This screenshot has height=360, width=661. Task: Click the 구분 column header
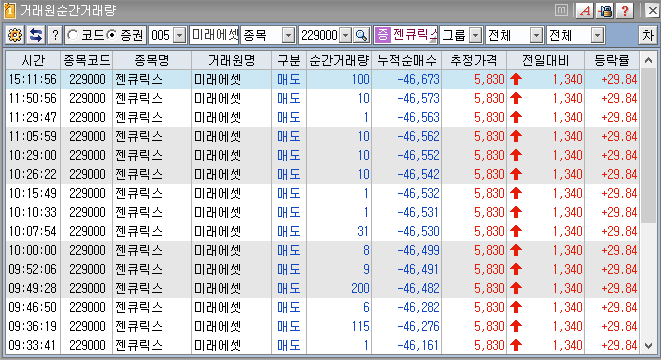click(289, 61)
